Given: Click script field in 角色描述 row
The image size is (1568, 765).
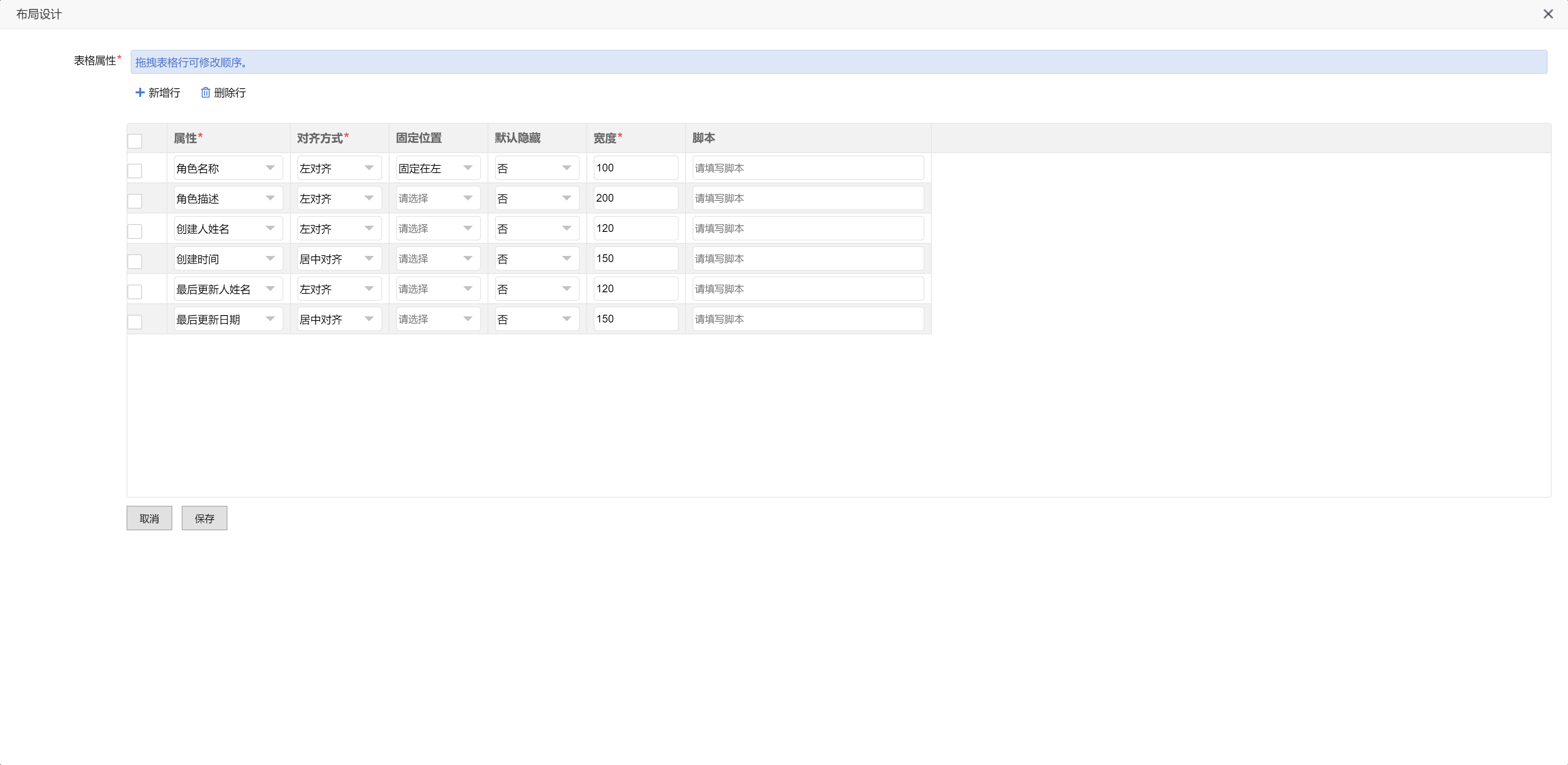Looking at the screenshot, I should point(808,198).
